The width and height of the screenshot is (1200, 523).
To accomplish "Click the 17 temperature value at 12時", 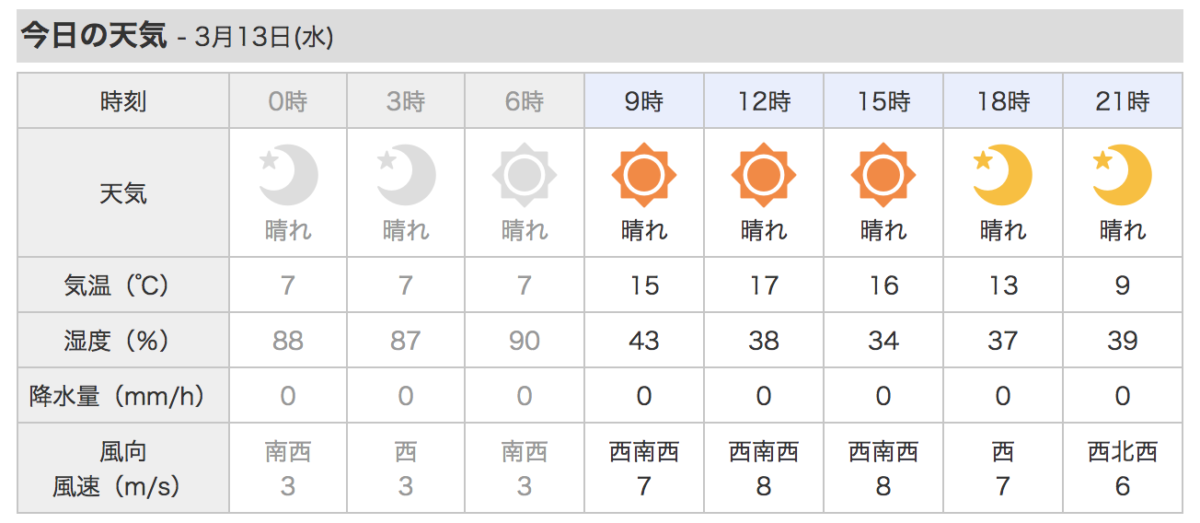I will point(764,286).
